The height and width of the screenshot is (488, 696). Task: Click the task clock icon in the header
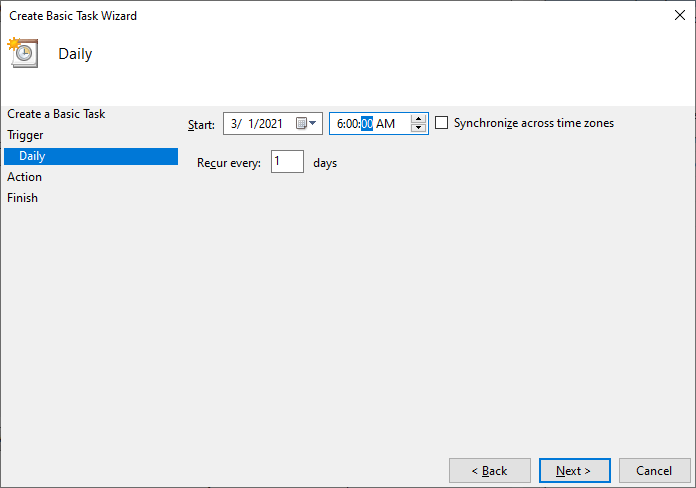tap(22, 52)
